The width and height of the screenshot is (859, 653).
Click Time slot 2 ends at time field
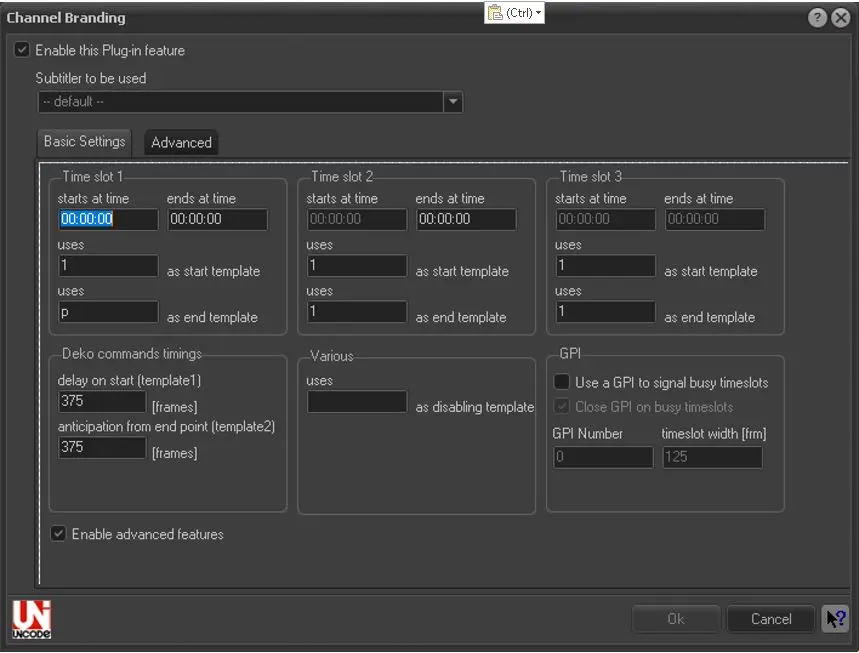coord(466,219)
